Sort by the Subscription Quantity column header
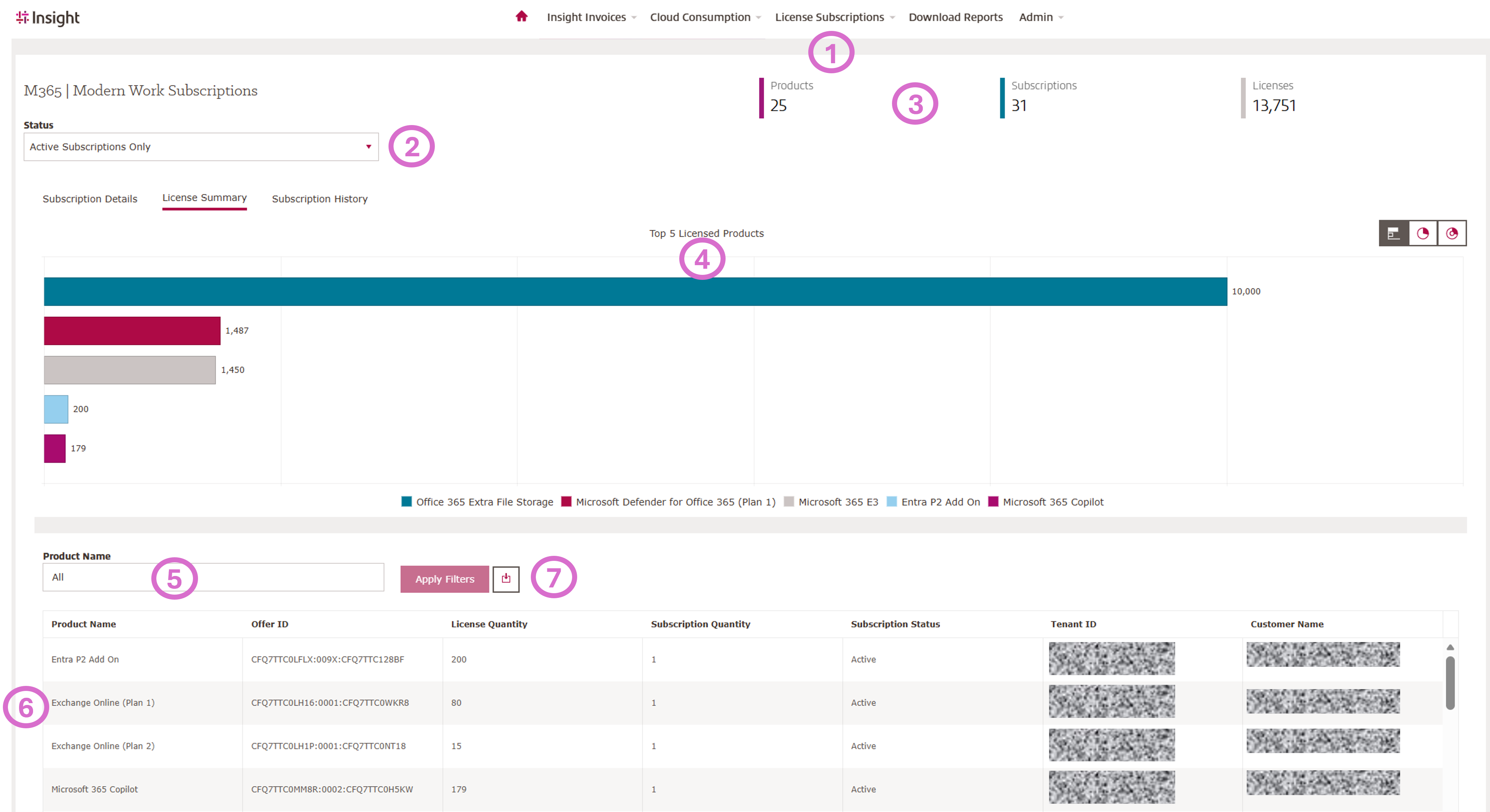Image resolution: width=1490 pixels, height=812 pixels. click(700, 624)
